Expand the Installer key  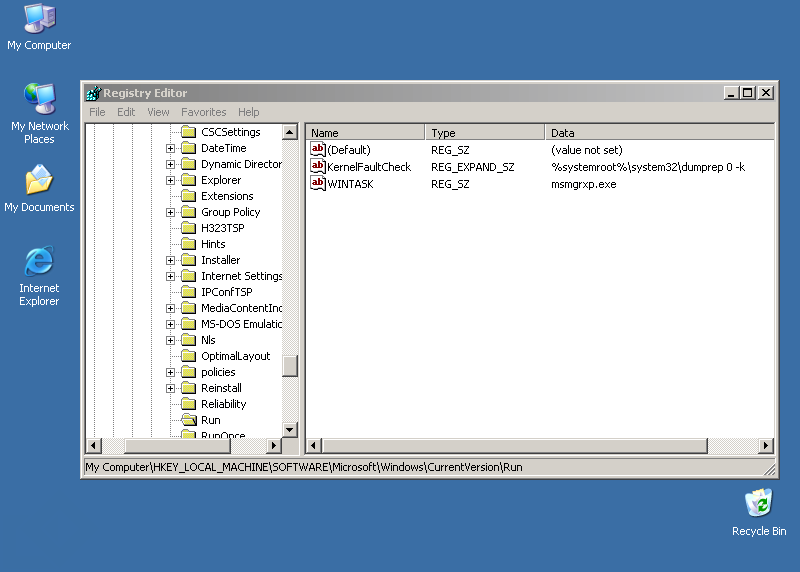(x=170, y=260)
